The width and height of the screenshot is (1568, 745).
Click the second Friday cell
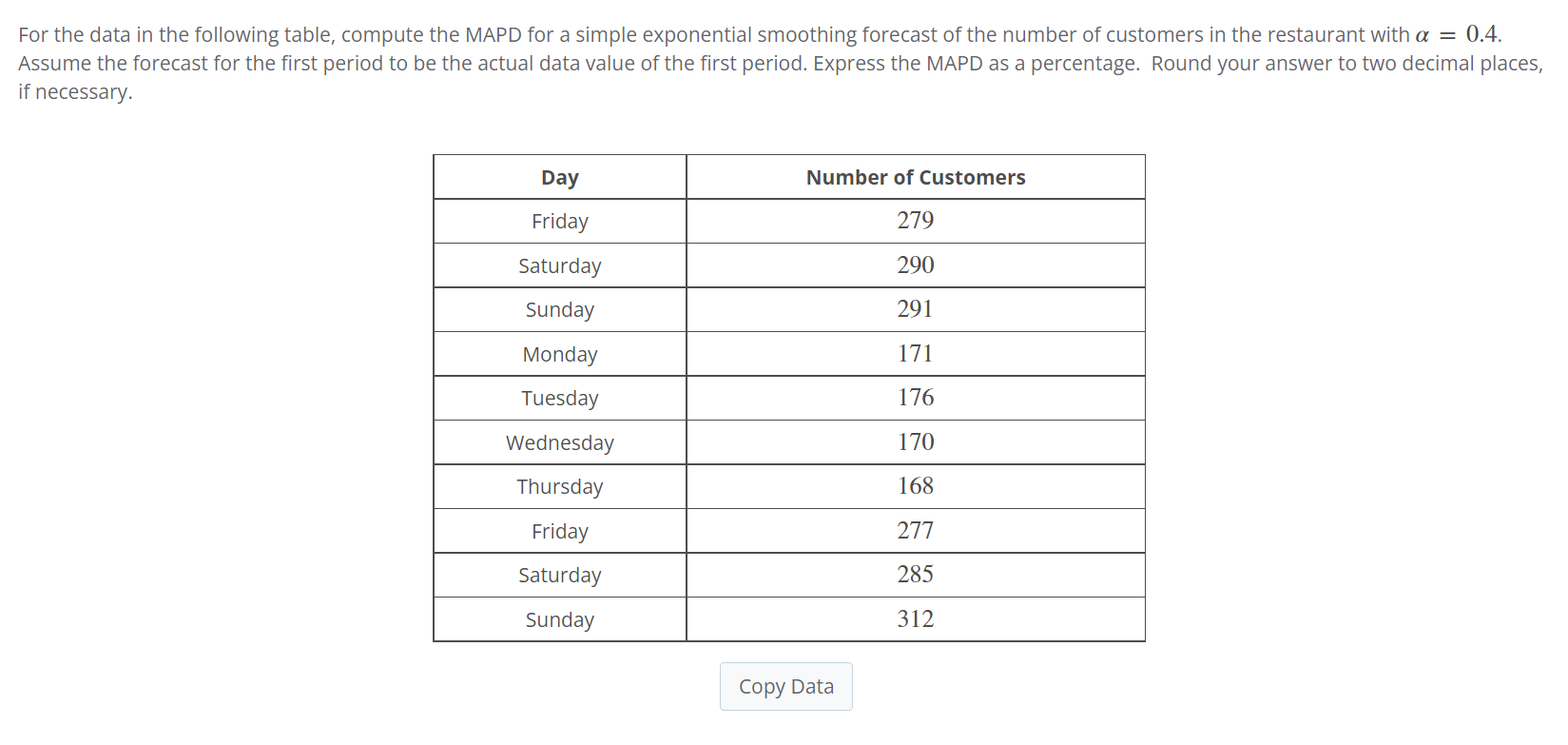[560, 530]
